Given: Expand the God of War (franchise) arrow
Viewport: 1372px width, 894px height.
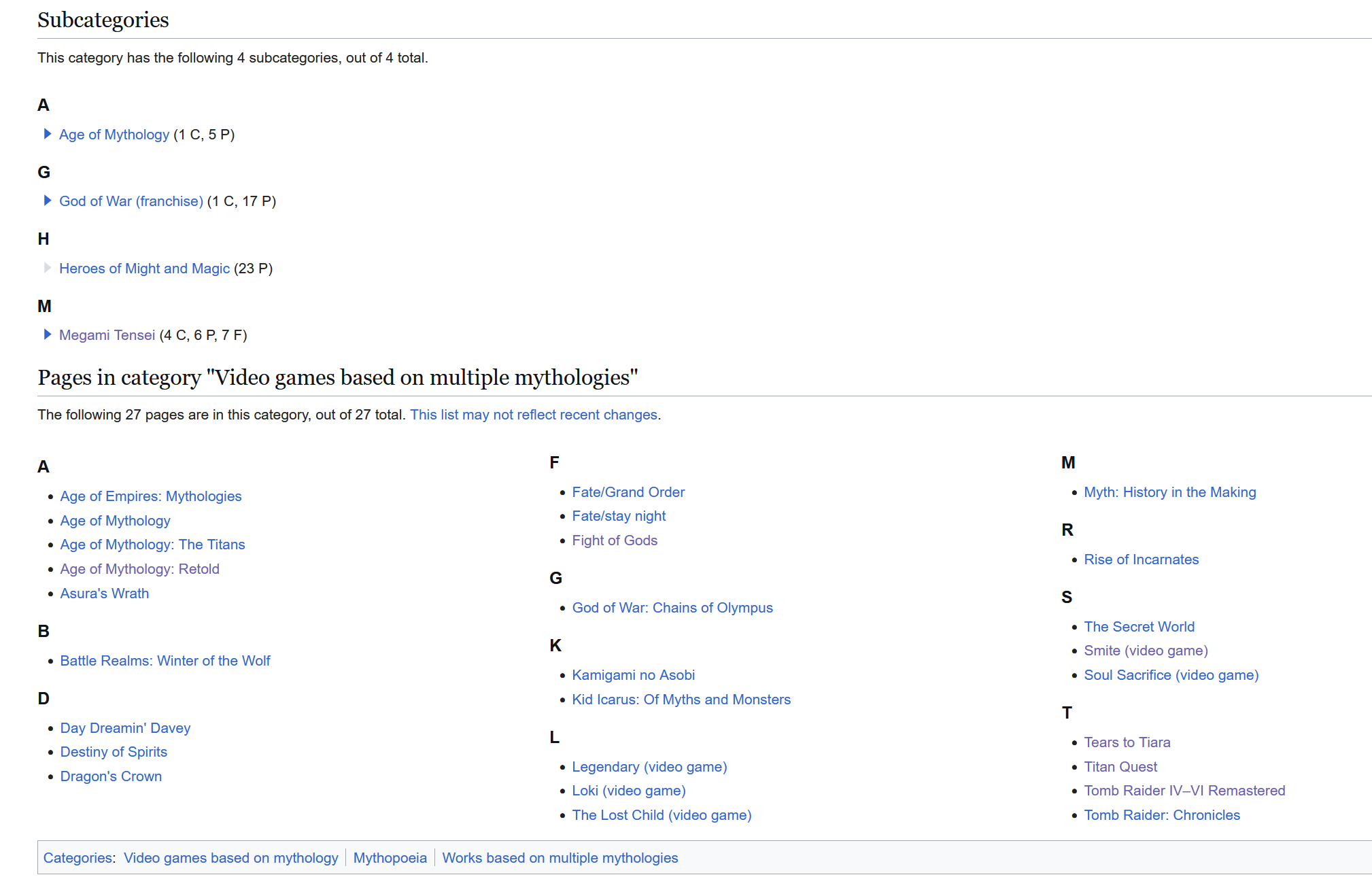Looking at the screenshot, I should pyautogui.click(x=47, y=201).
